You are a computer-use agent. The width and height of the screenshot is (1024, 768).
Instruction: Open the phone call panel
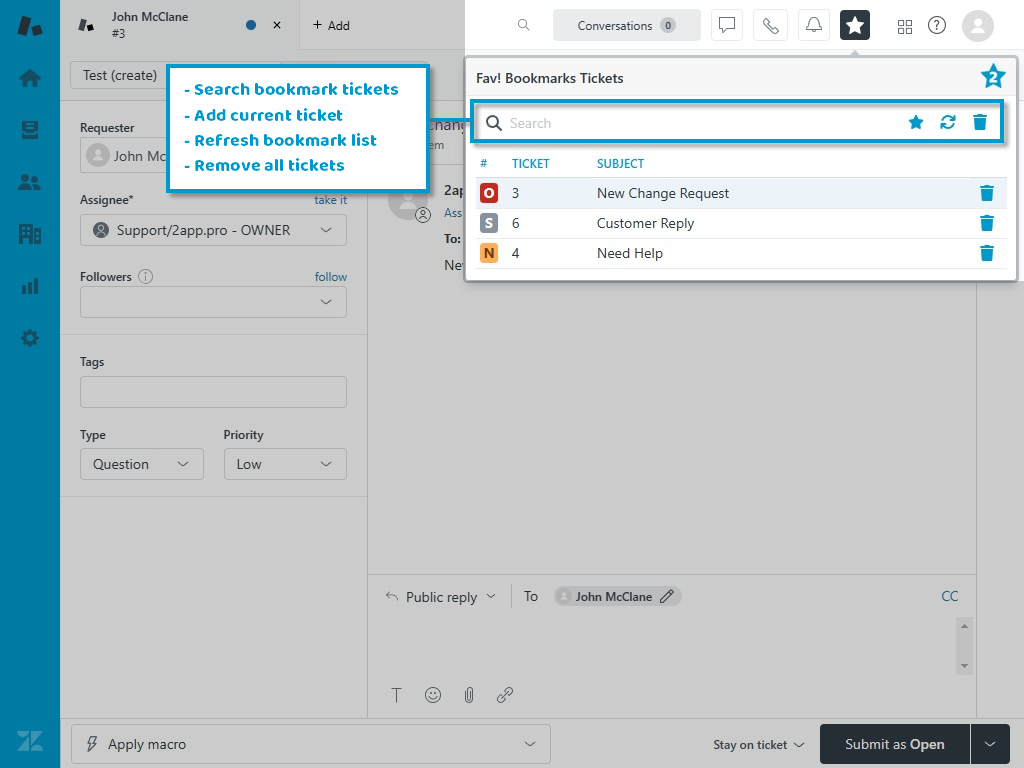point(770,26)
